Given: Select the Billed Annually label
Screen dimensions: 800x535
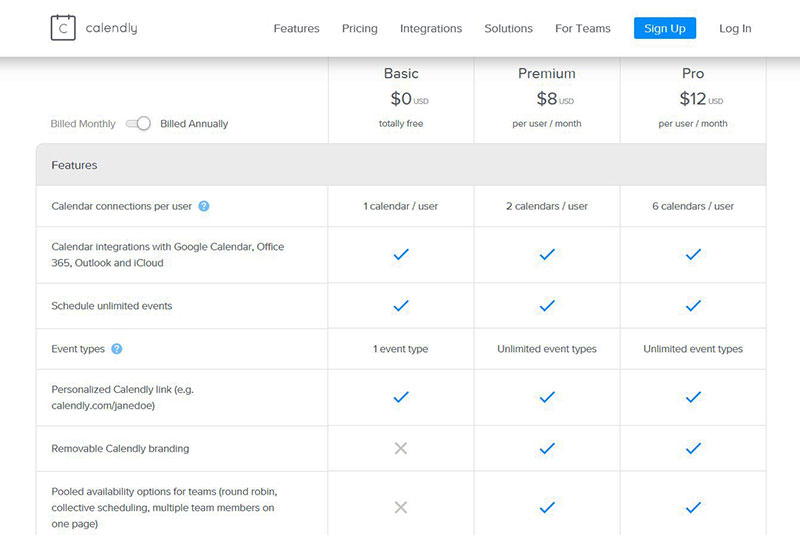Looking at the screenshot, I should (194, 124).
